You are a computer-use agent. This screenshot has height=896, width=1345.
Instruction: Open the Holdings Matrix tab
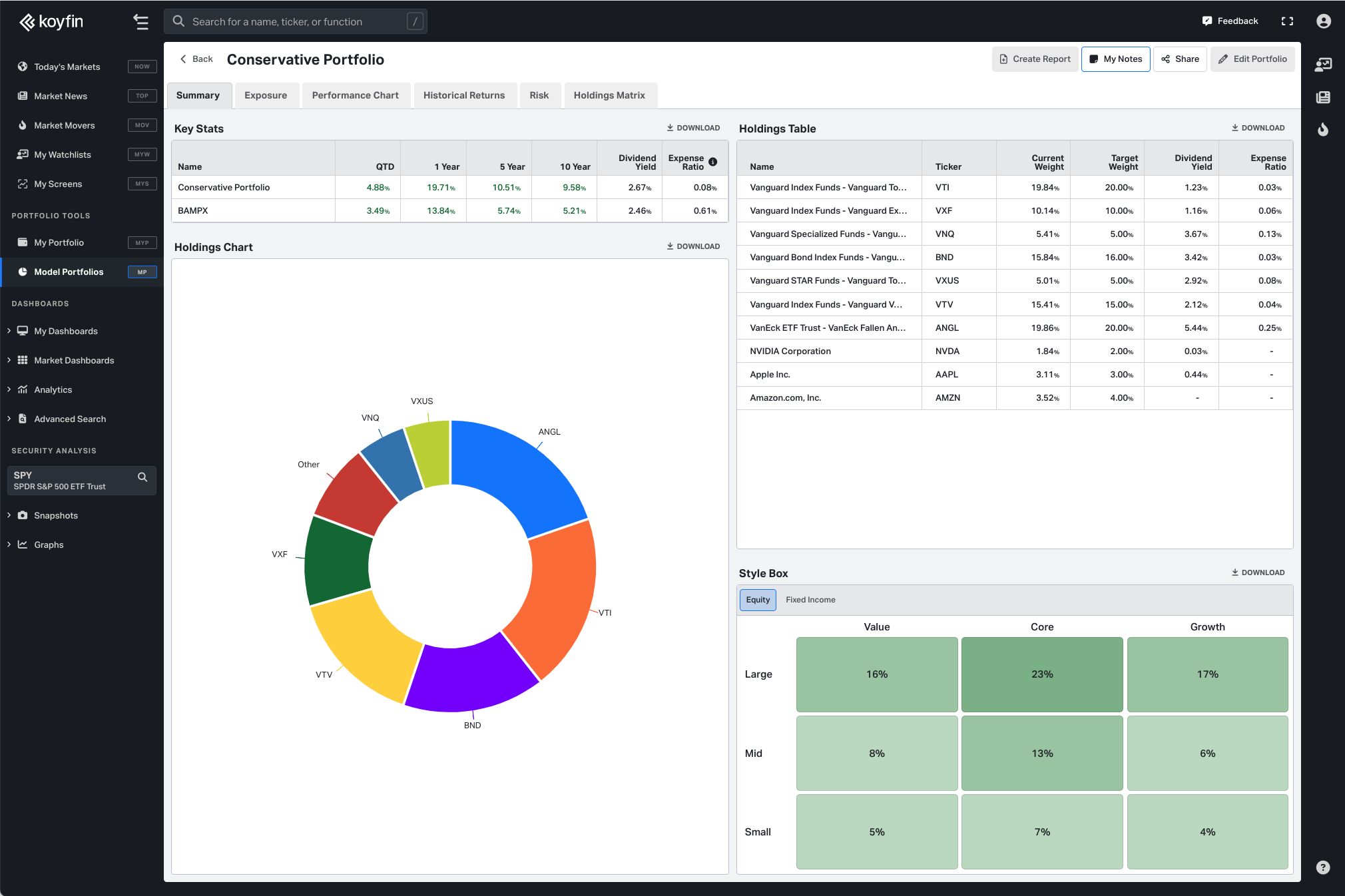pos(609,95)
